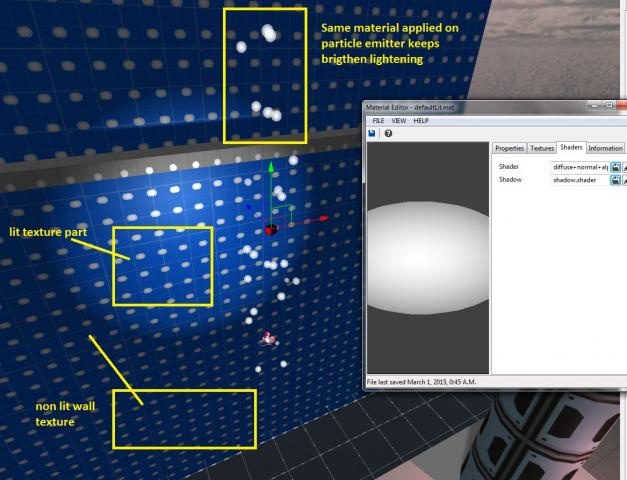Image resolution: width=627 pixels, height=480 pixels.
Task: Click the save icon in Material Editor toolbar
Action: 372,133
